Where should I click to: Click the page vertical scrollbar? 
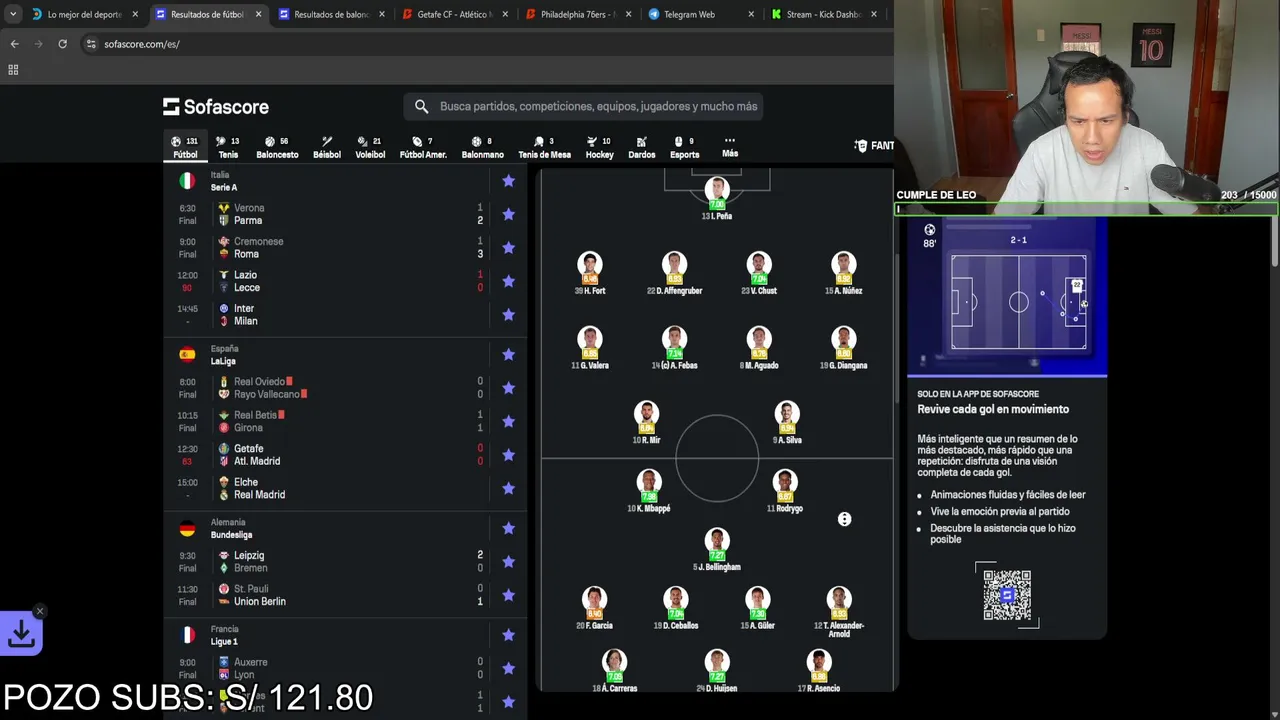1273,240
